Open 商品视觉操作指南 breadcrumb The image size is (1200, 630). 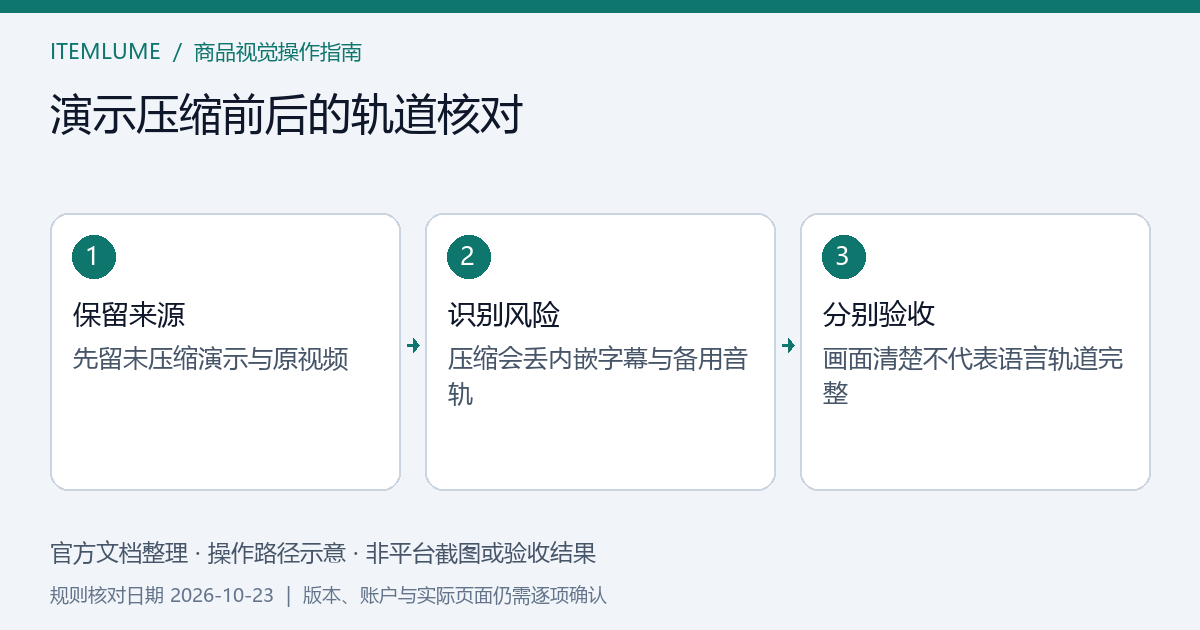tap(278, 52)
